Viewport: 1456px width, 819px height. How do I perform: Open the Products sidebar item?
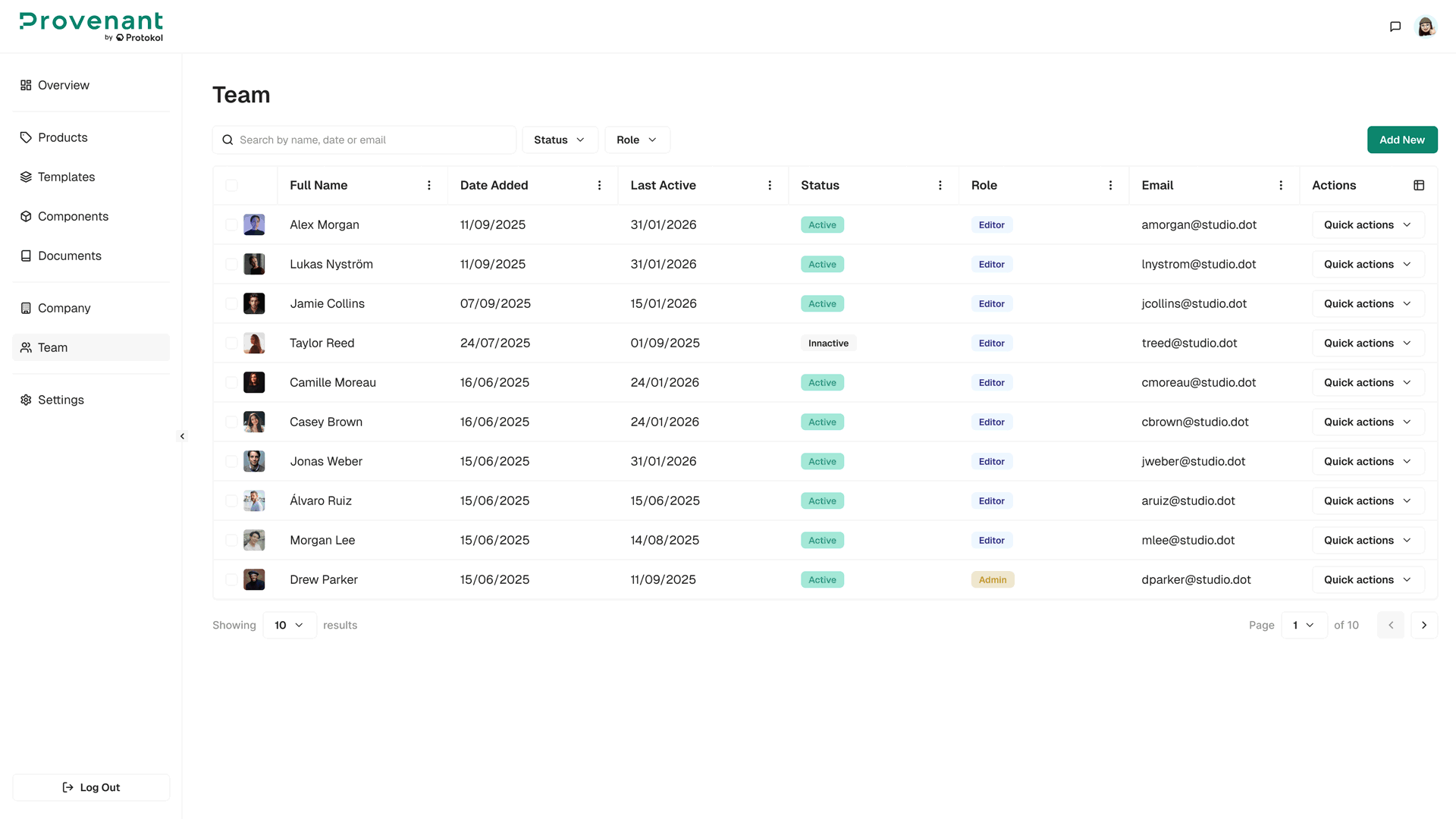point(63,137)
